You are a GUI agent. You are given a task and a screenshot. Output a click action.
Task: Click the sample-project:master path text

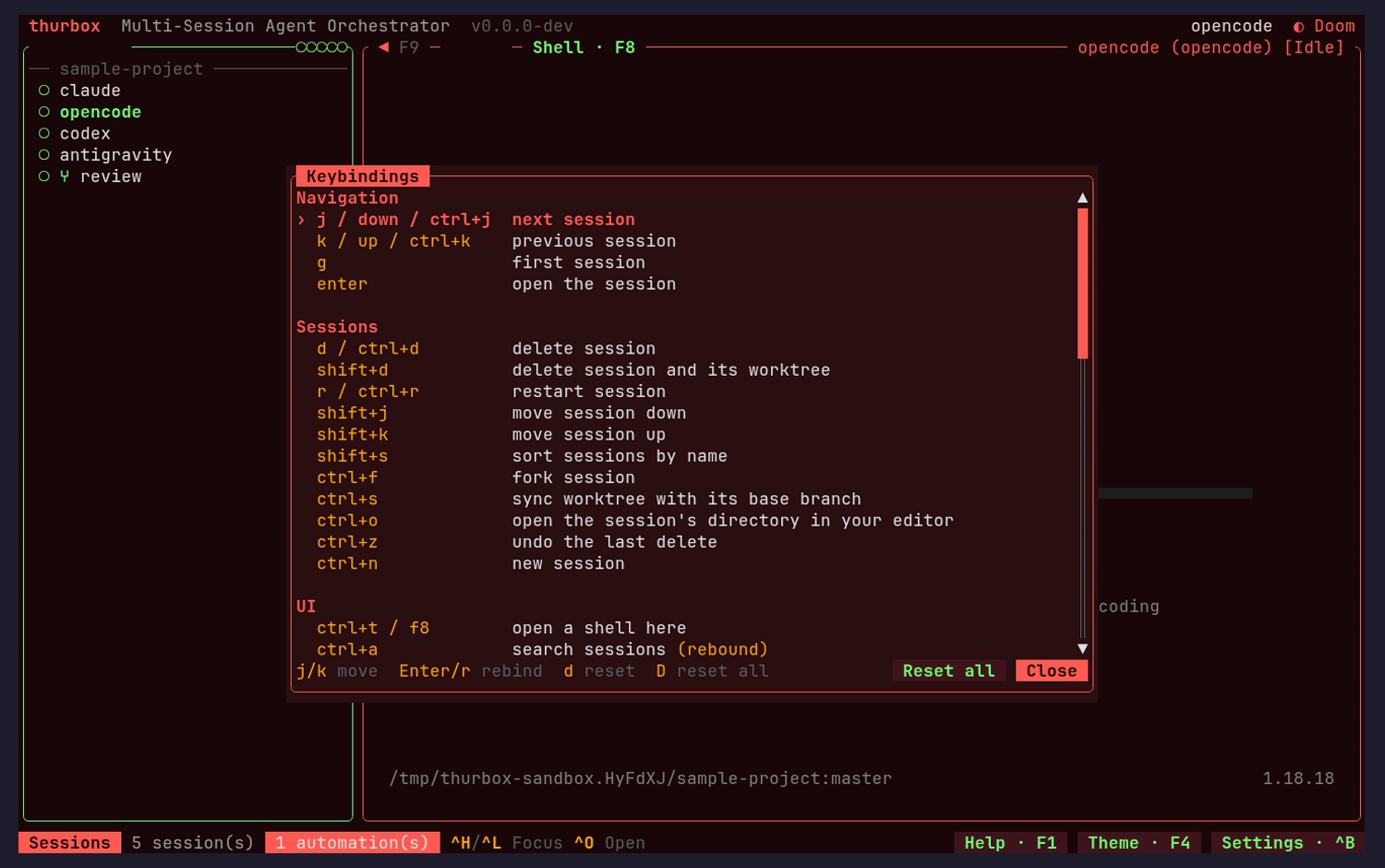pos(641,778)
